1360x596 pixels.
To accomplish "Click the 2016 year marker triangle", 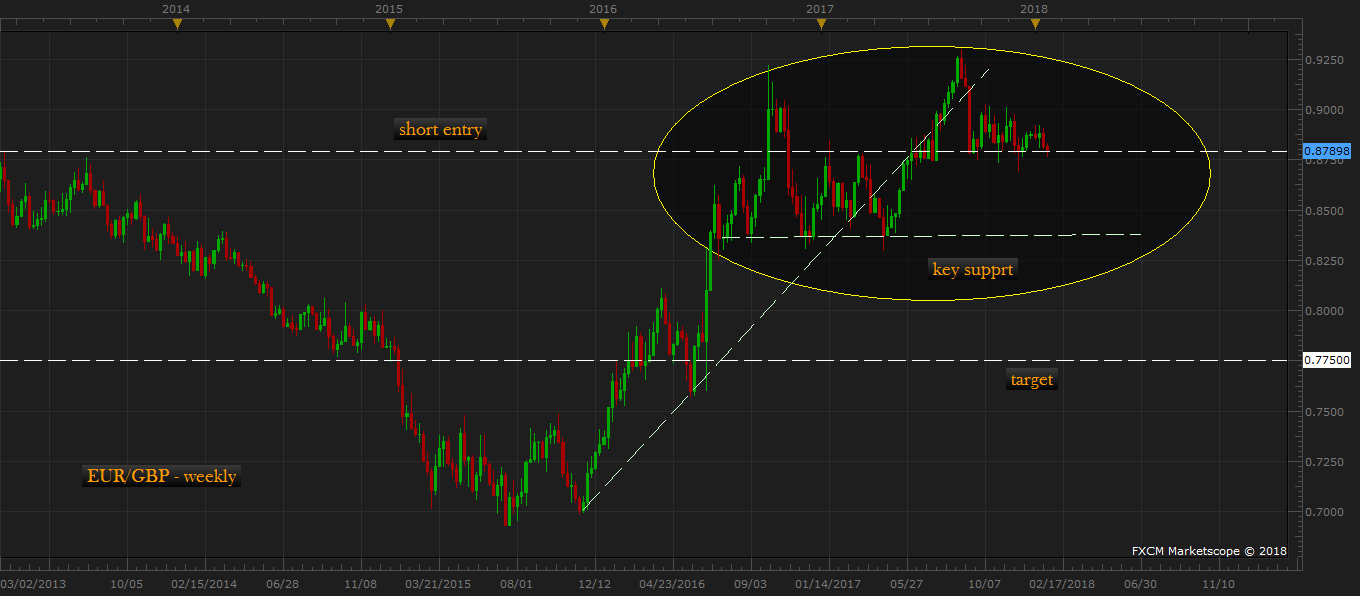I will point(604,24).
